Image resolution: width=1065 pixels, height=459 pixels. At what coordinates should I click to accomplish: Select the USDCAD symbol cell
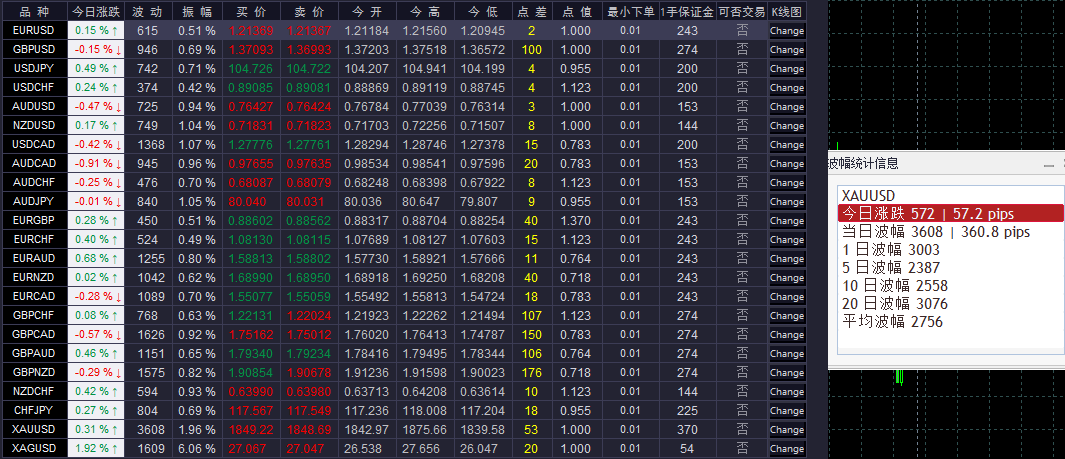click(34, 145)
